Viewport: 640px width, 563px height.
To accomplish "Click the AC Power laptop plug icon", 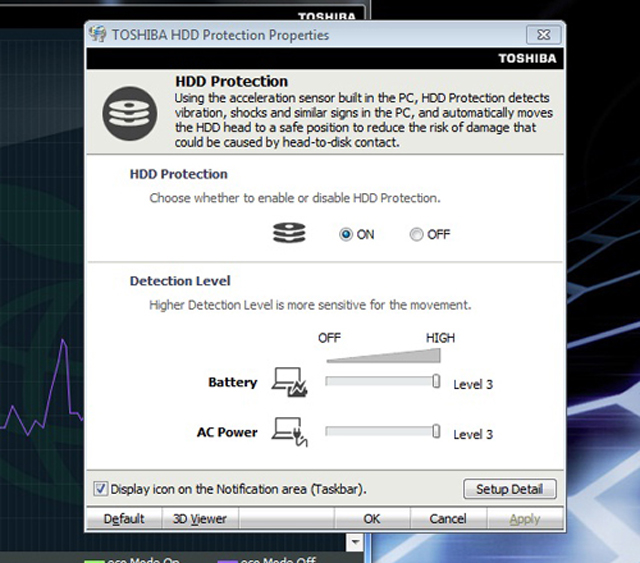I will 289,432.
